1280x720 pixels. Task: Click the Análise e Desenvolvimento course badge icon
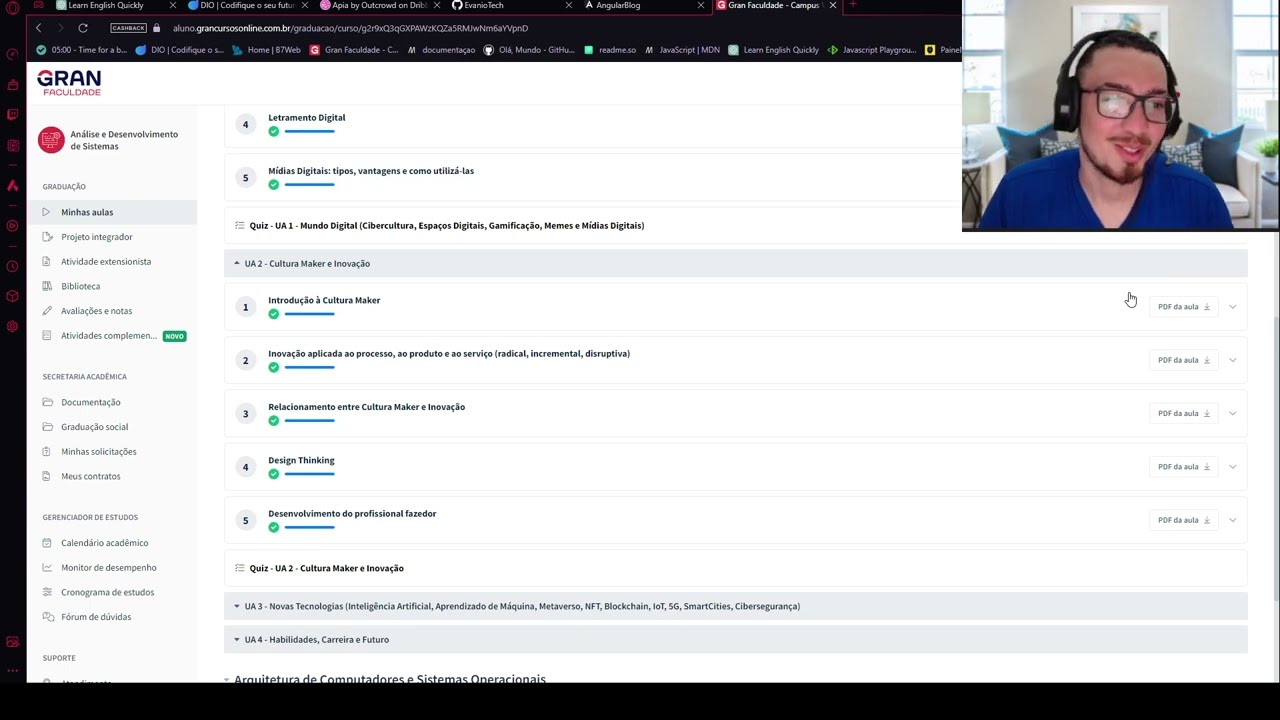click(51, 140)
